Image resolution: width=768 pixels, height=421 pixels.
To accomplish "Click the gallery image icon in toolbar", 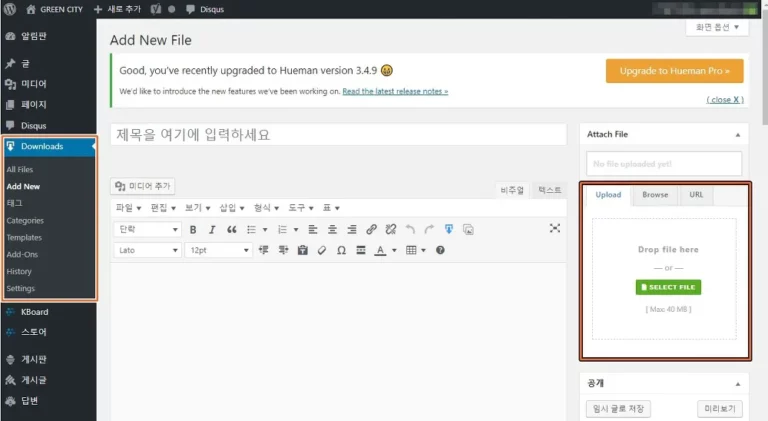I will tap(468, 230).
